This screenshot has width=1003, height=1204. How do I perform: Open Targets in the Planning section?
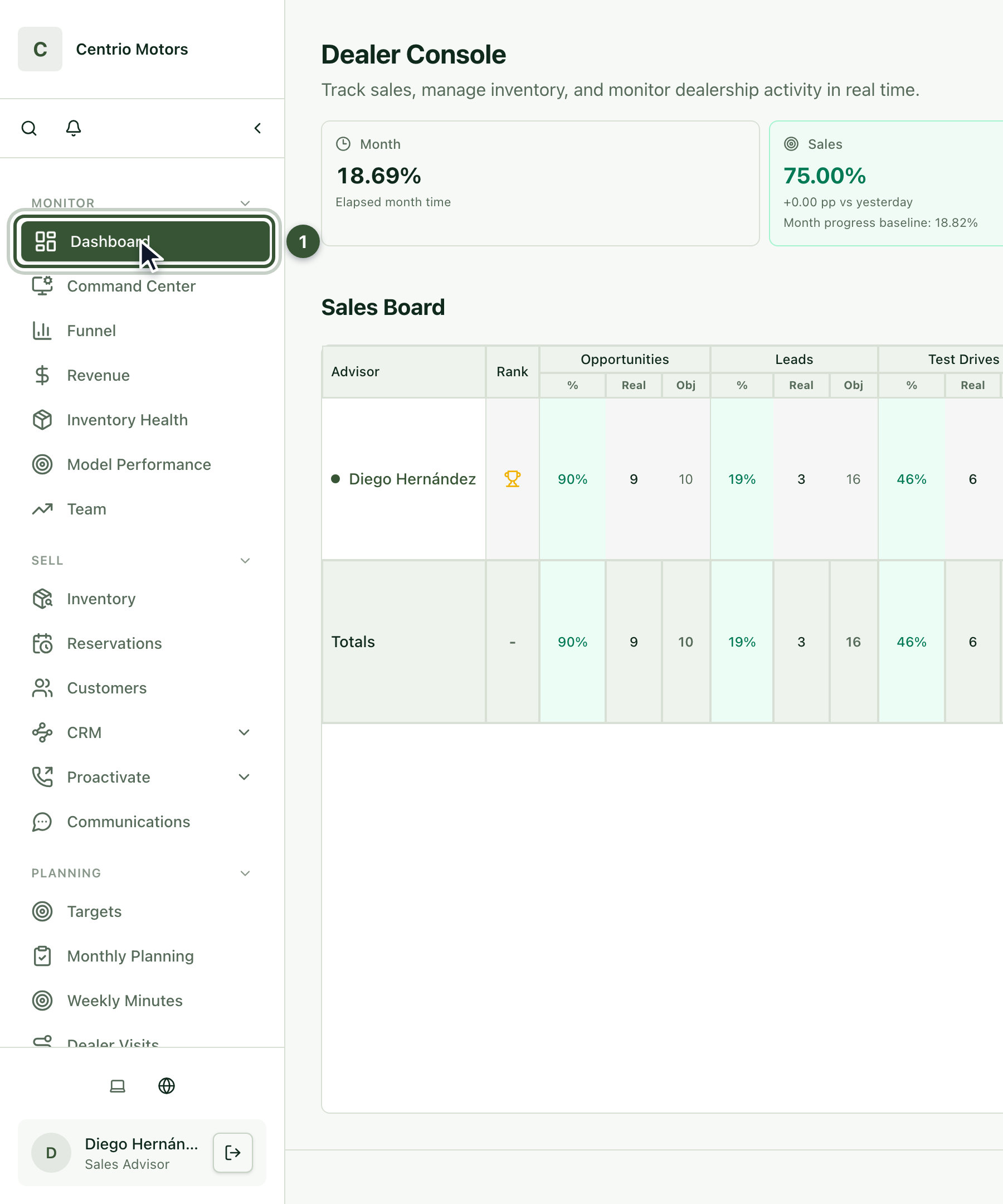(142, 911)
